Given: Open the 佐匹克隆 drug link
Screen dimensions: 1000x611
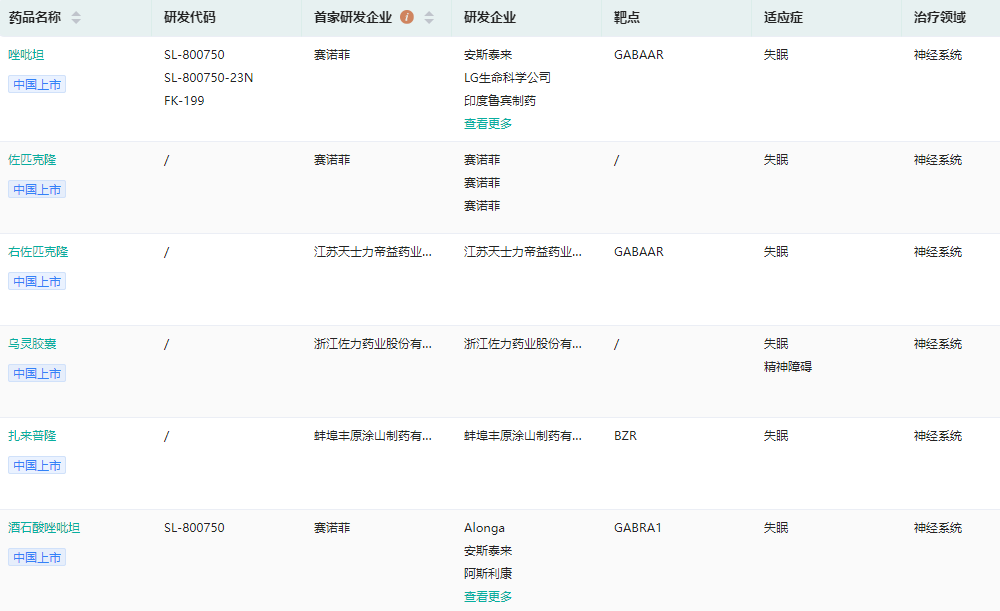Looking at the screenshot, I should pyautogui.click(x=33, y=160).
